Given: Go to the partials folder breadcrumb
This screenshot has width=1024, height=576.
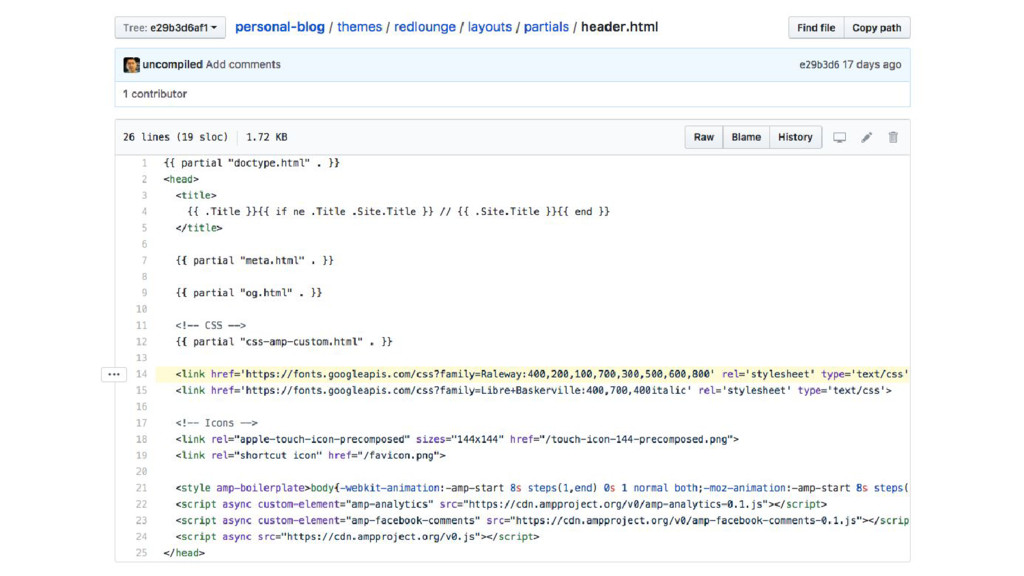Looking at the screenshot, I should pos(546,27).
